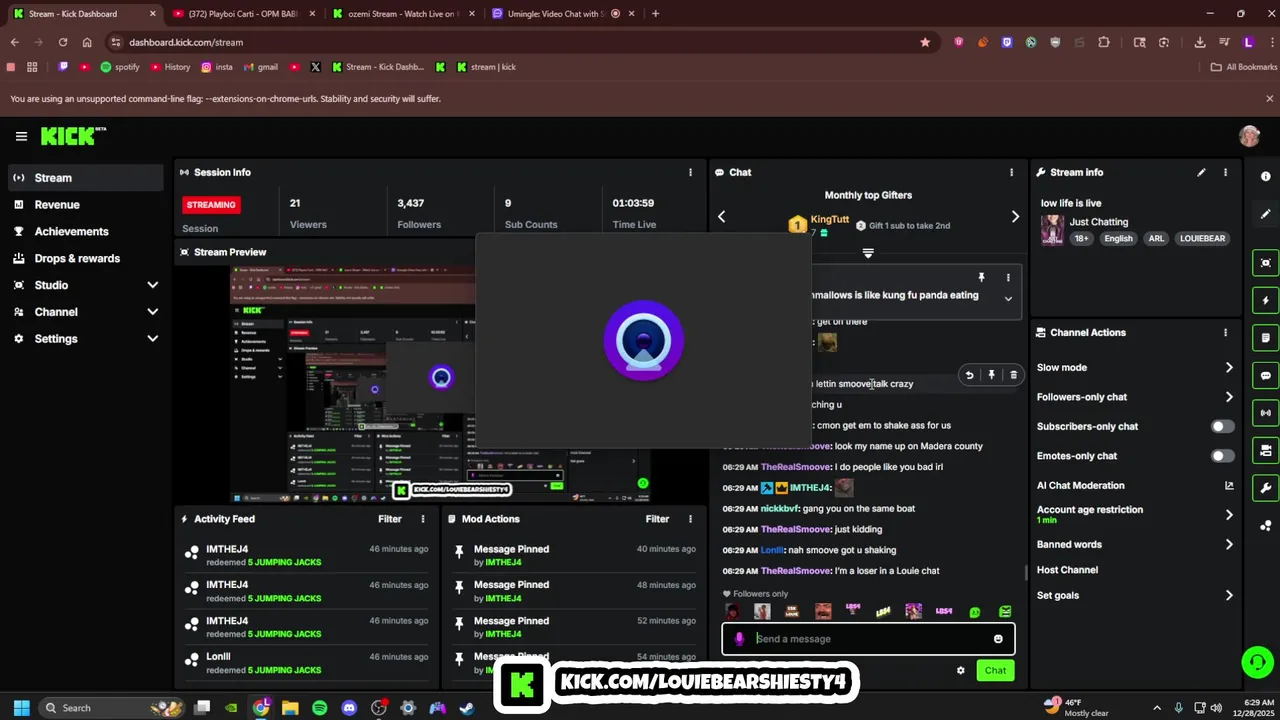Delete the highlighted chat message with the trash icon
Viewport: 1280px width, 720px height.
click(1013, 375)
